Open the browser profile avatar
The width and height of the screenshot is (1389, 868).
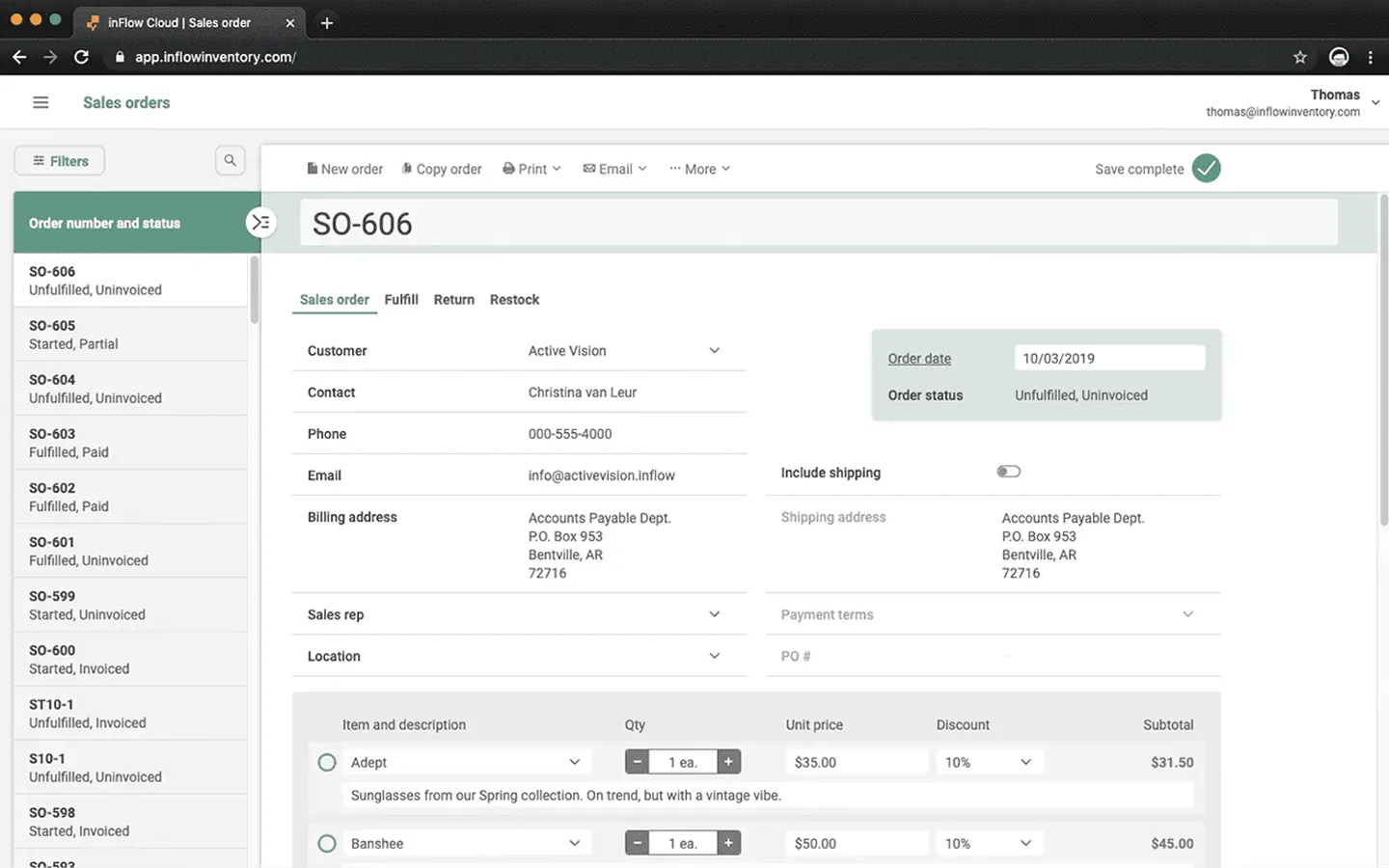click(1339, 57)
